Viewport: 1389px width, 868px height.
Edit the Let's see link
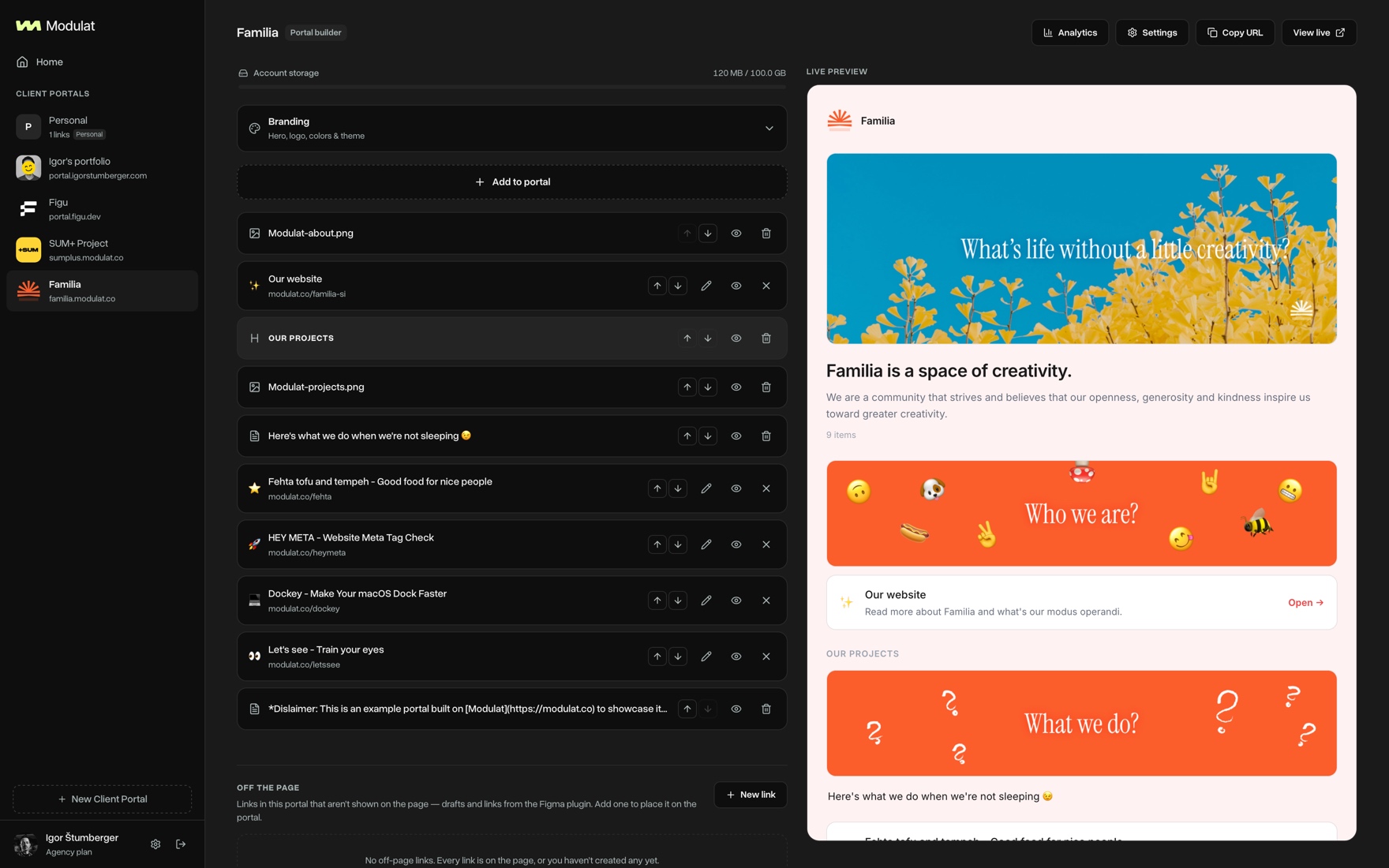(x=706, y=657)
